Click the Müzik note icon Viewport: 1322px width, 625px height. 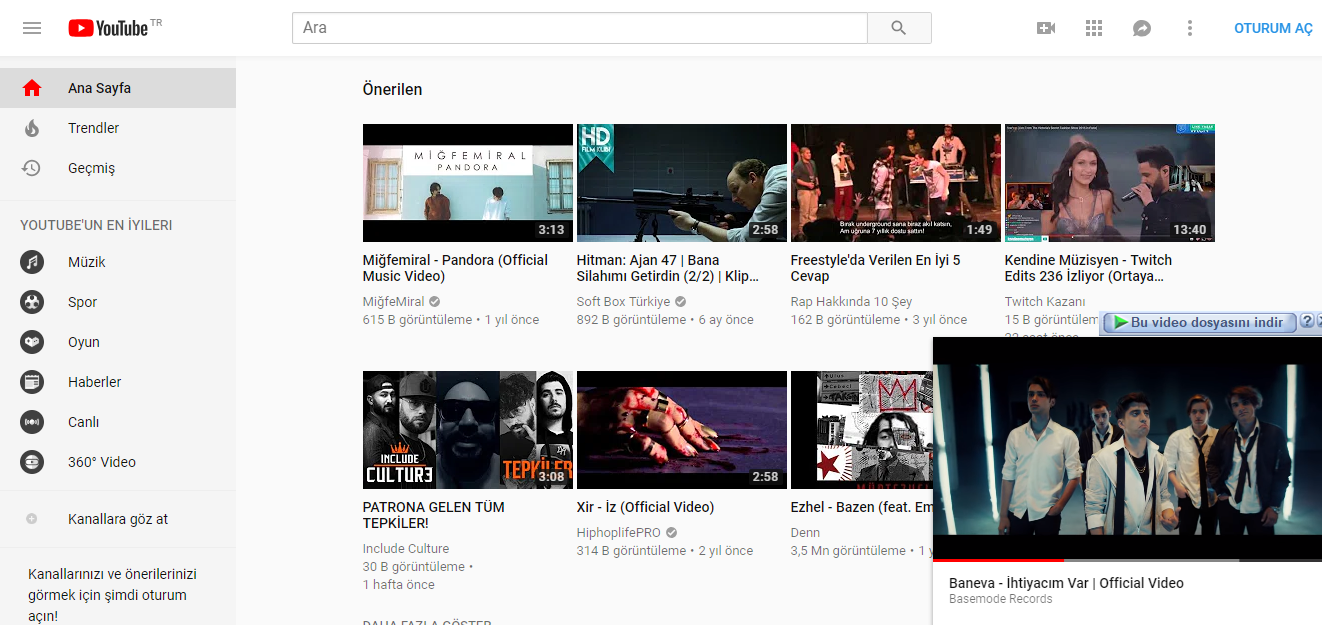tap(32, 262)
